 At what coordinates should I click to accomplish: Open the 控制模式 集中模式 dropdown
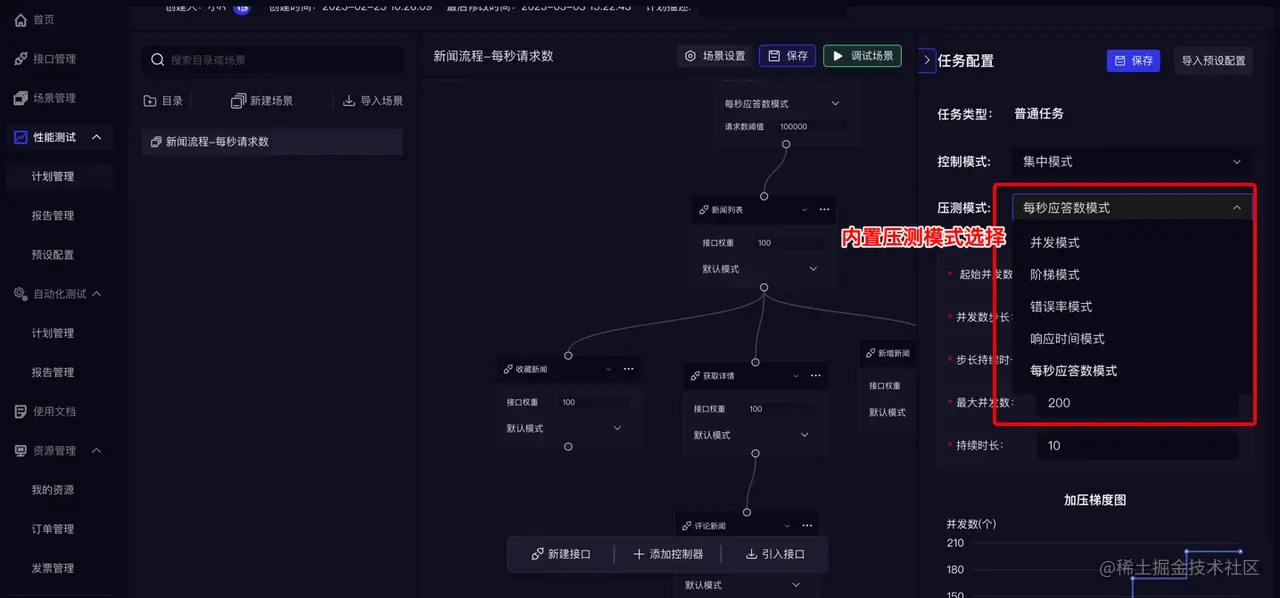click(1132, 161)
